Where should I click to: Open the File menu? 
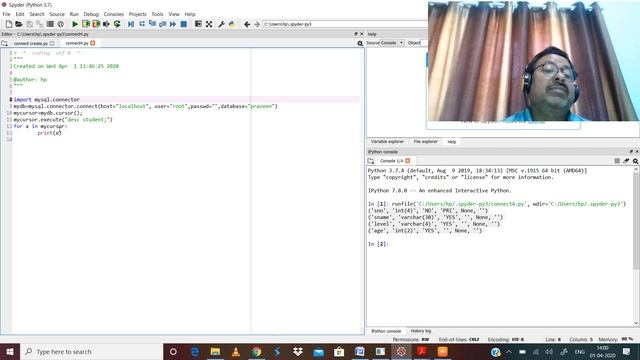(7, 14)
